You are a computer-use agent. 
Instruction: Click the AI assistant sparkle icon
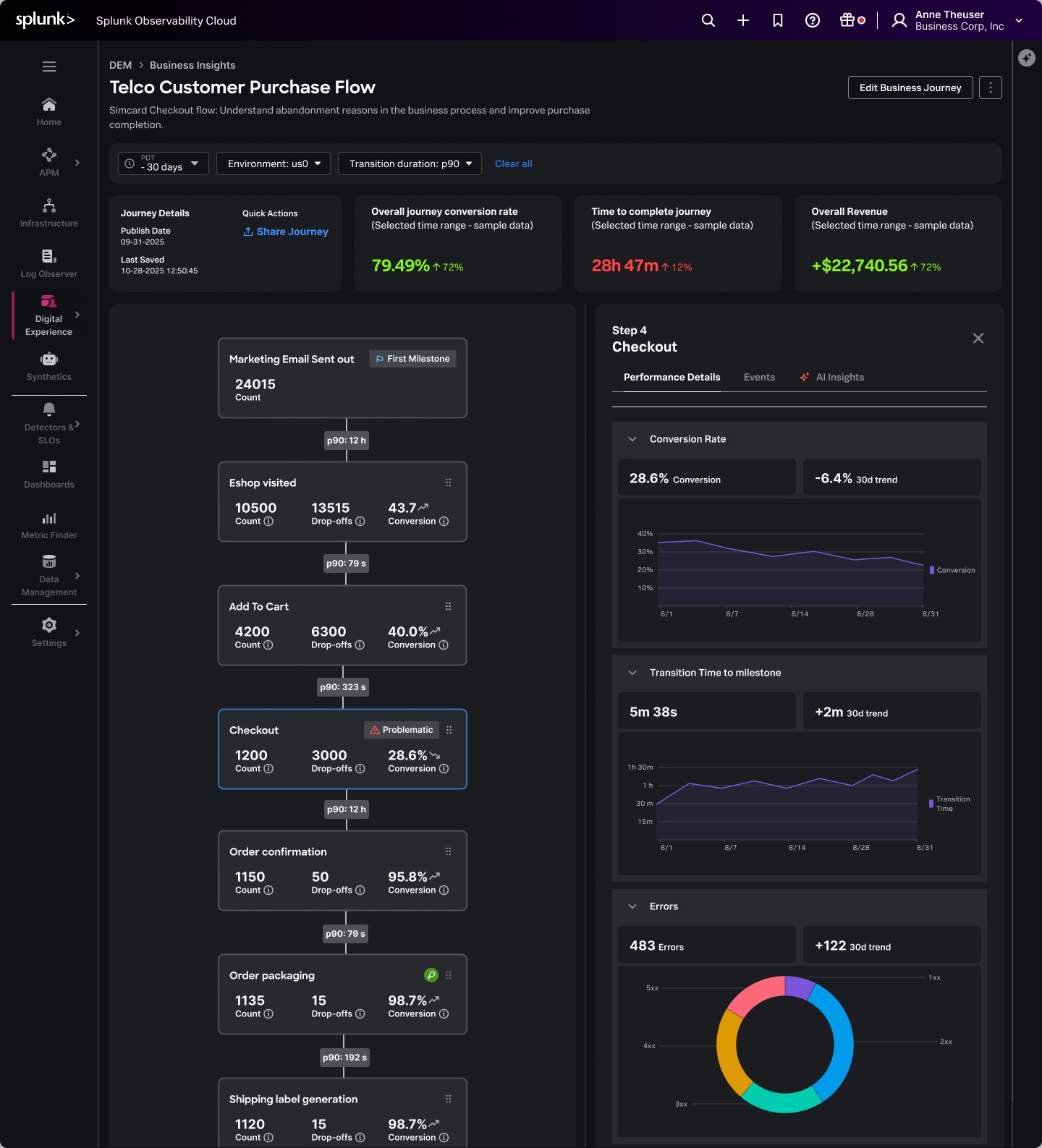(x=1026, y=58)
